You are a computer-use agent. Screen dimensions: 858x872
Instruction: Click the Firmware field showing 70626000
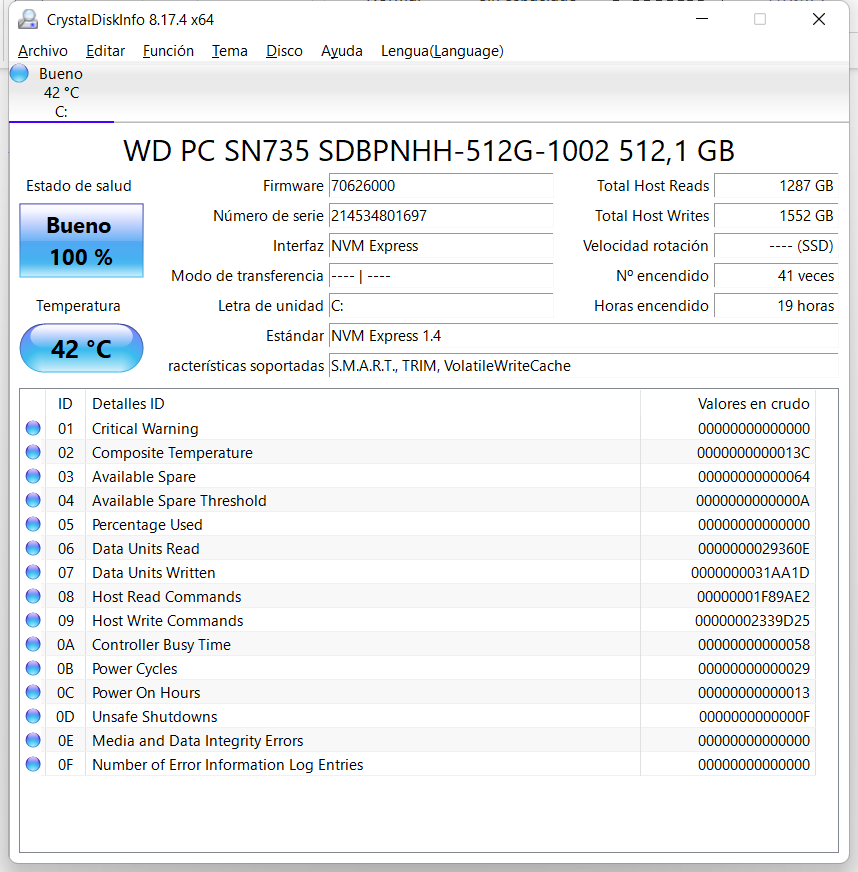441,186
